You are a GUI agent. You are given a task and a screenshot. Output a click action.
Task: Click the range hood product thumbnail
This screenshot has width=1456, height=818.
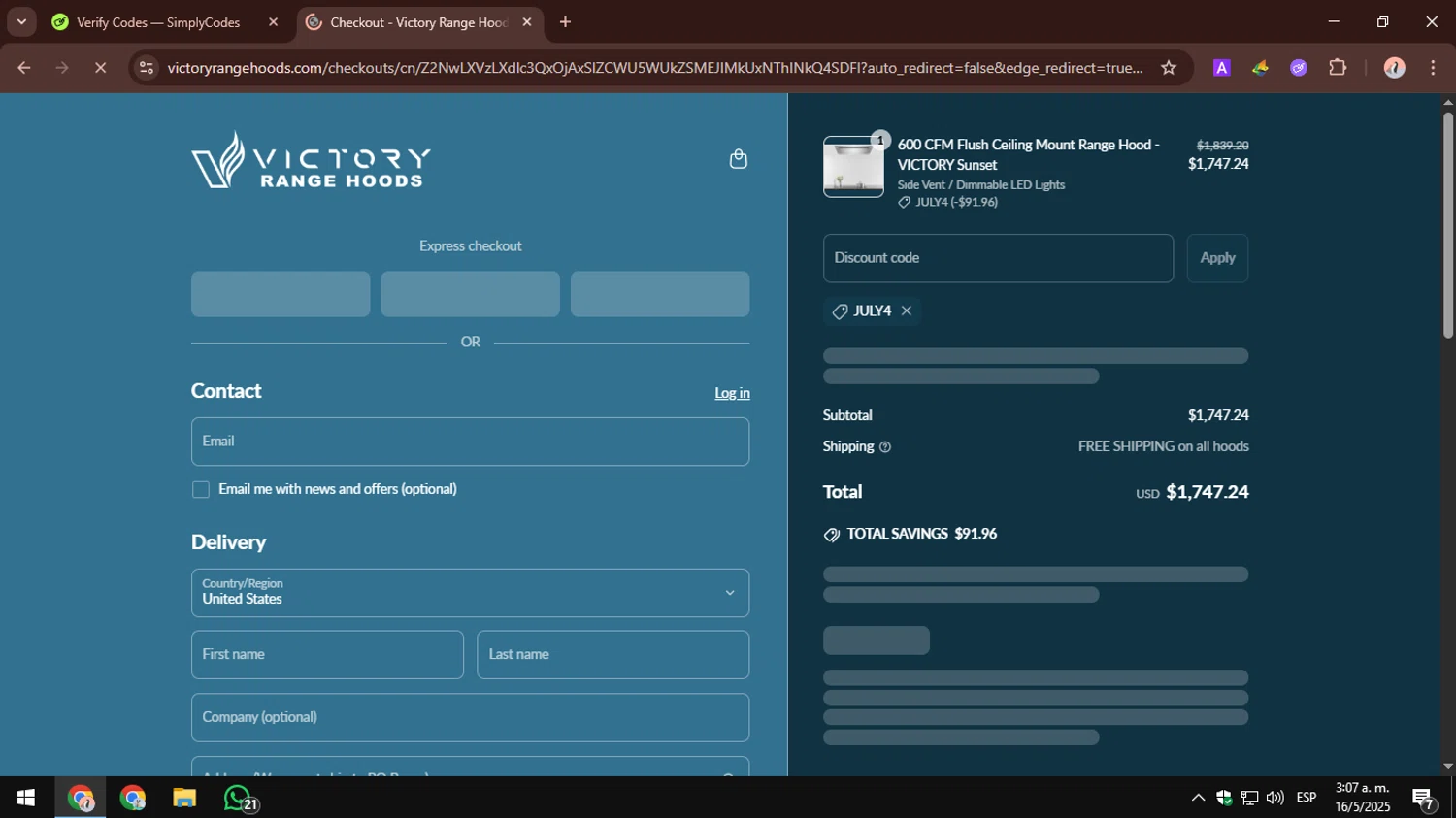pyautogui.click(x=853, y=167)
